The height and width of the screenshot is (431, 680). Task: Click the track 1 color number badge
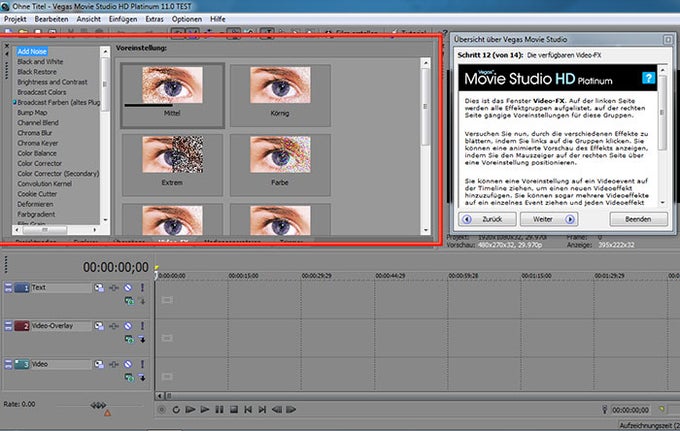[x=22, y=287]
